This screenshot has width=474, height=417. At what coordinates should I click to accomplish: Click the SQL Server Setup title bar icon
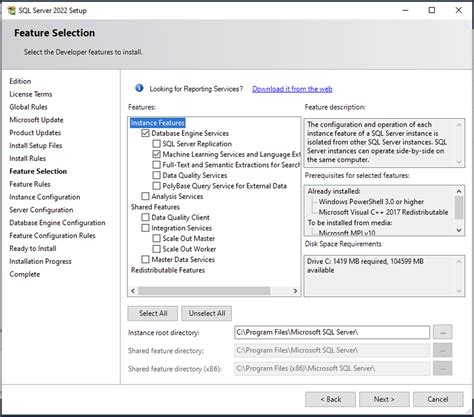coord(11,10)
